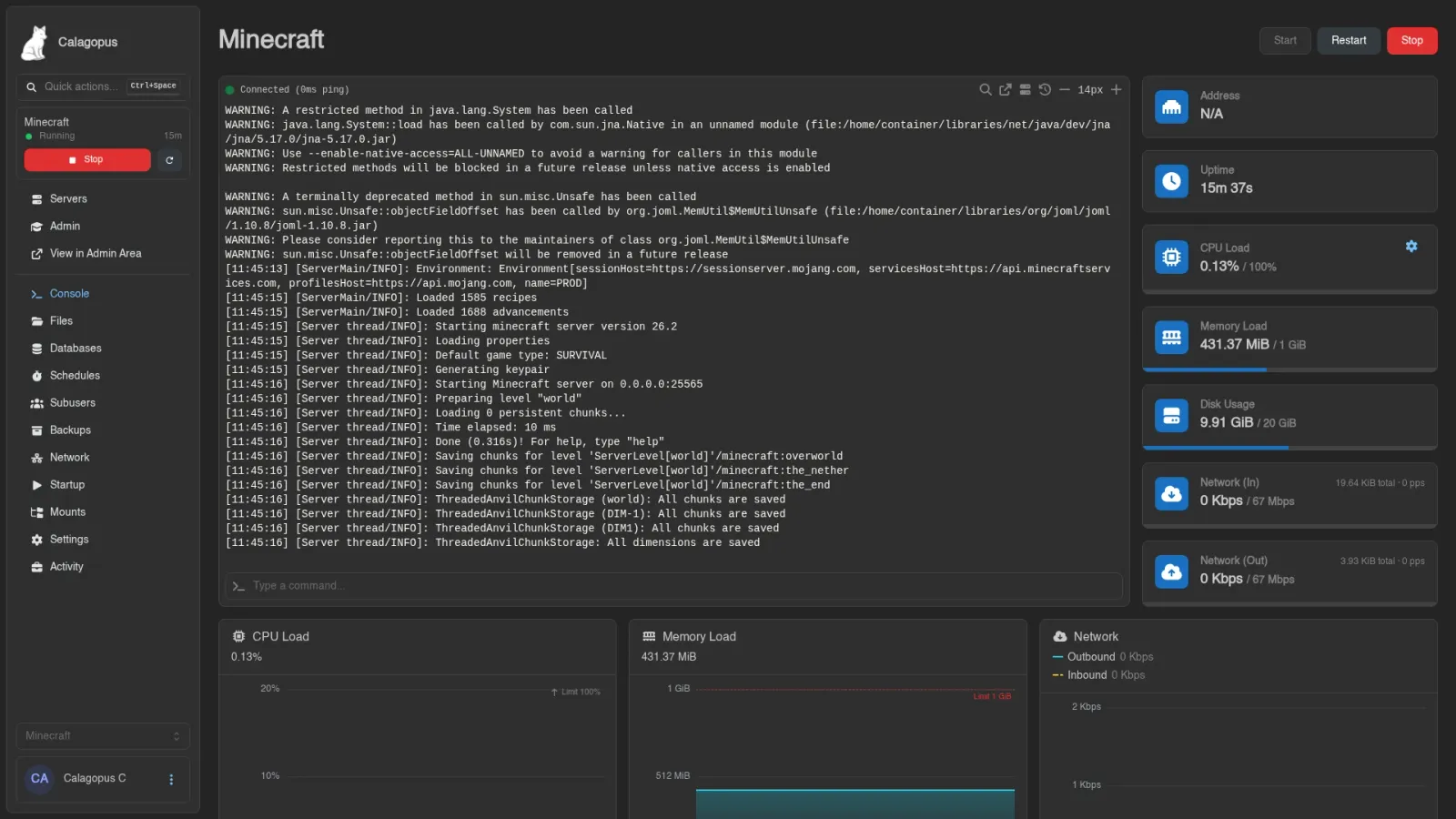Increase console font size with plus icon
1456x819 pixels.
click(x=1117, y=89)
